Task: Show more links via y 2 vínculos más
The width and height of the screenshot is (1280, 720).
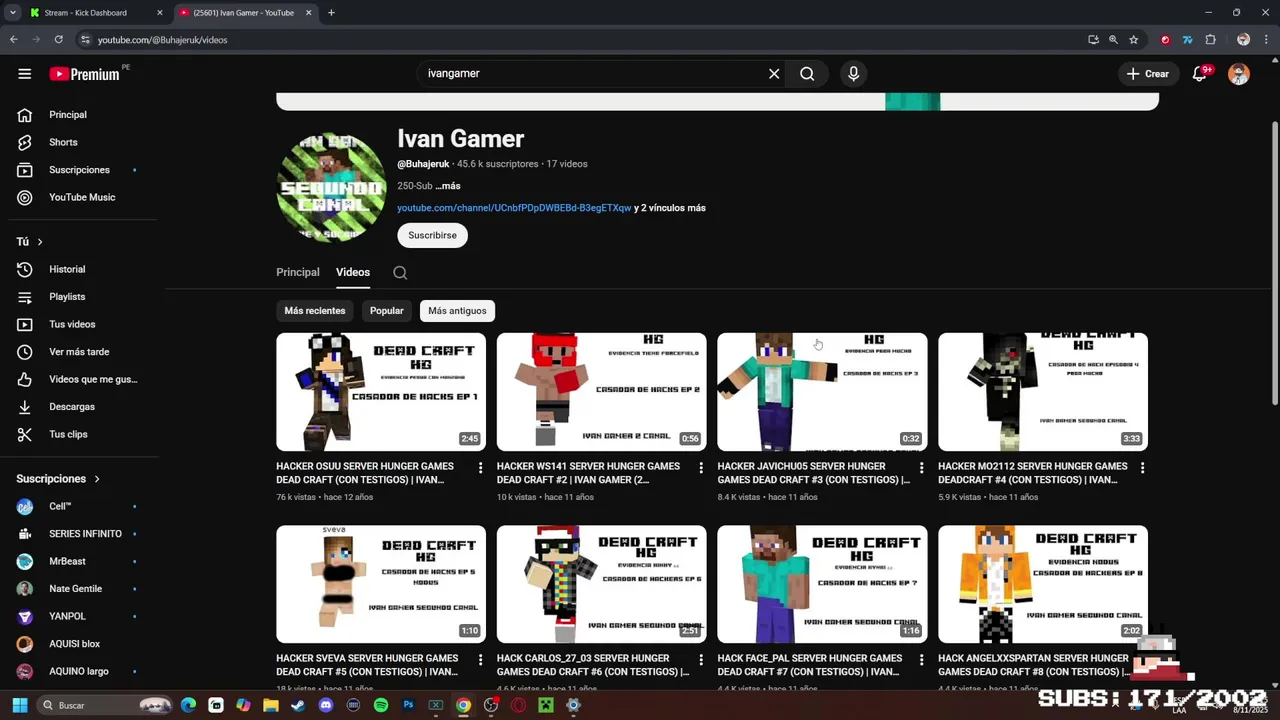Action: pyautogui.click(x=670, y=208)
